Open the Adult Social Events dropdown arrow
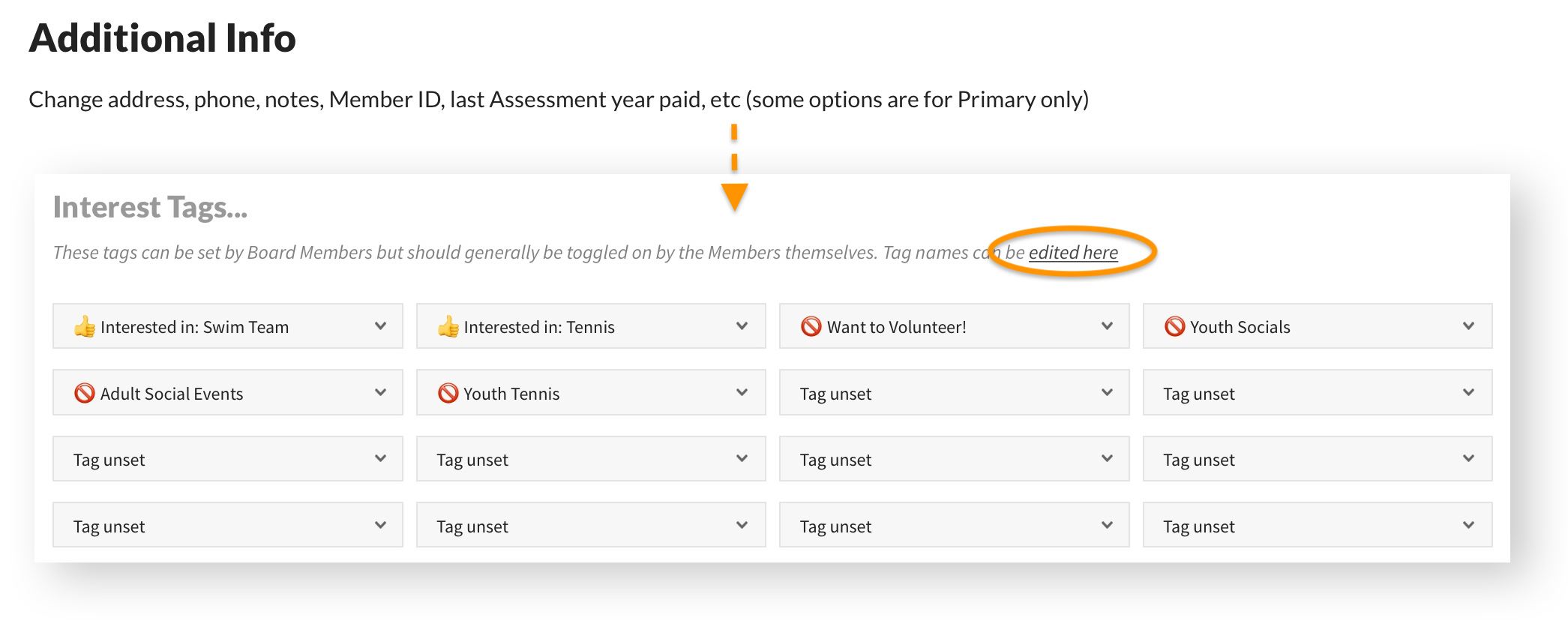This screenshot has height=627, width=1568. [380, 393]
